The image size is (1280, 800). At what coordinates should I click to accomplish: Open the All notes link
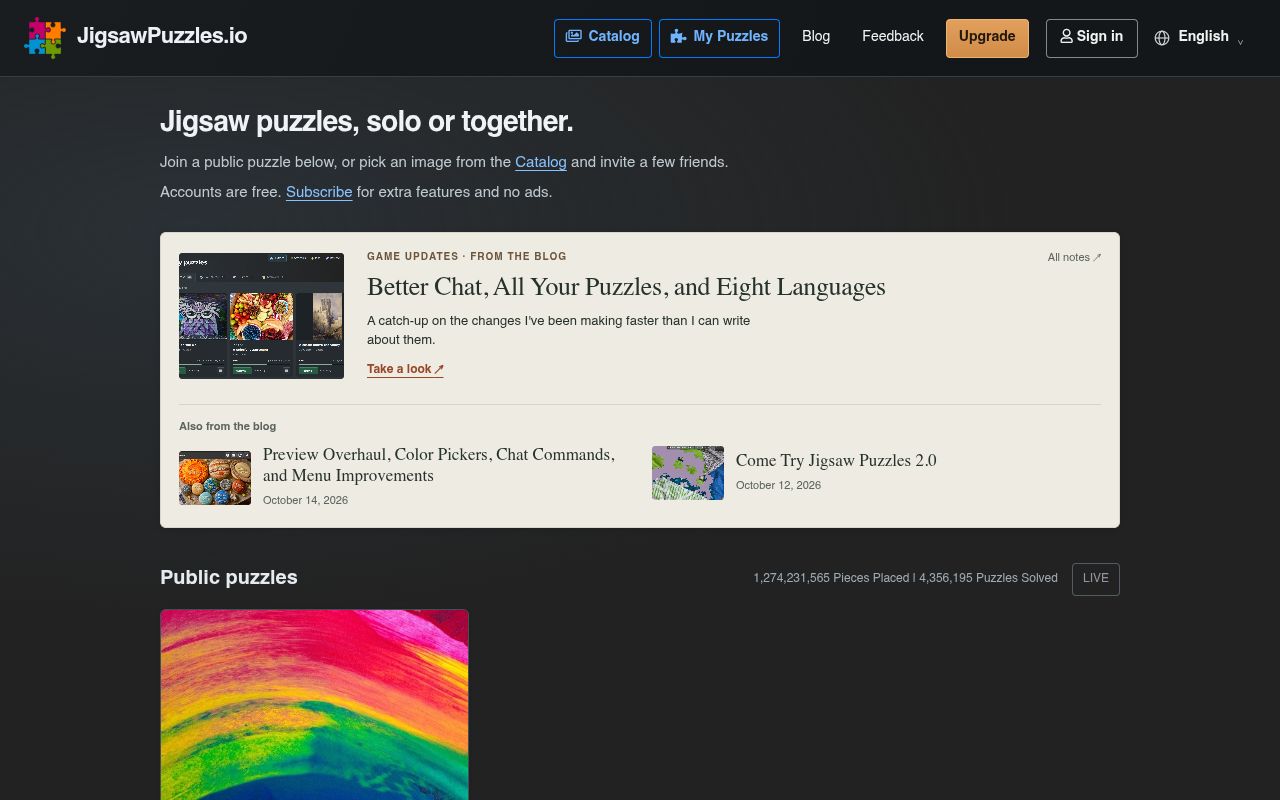1074,257
